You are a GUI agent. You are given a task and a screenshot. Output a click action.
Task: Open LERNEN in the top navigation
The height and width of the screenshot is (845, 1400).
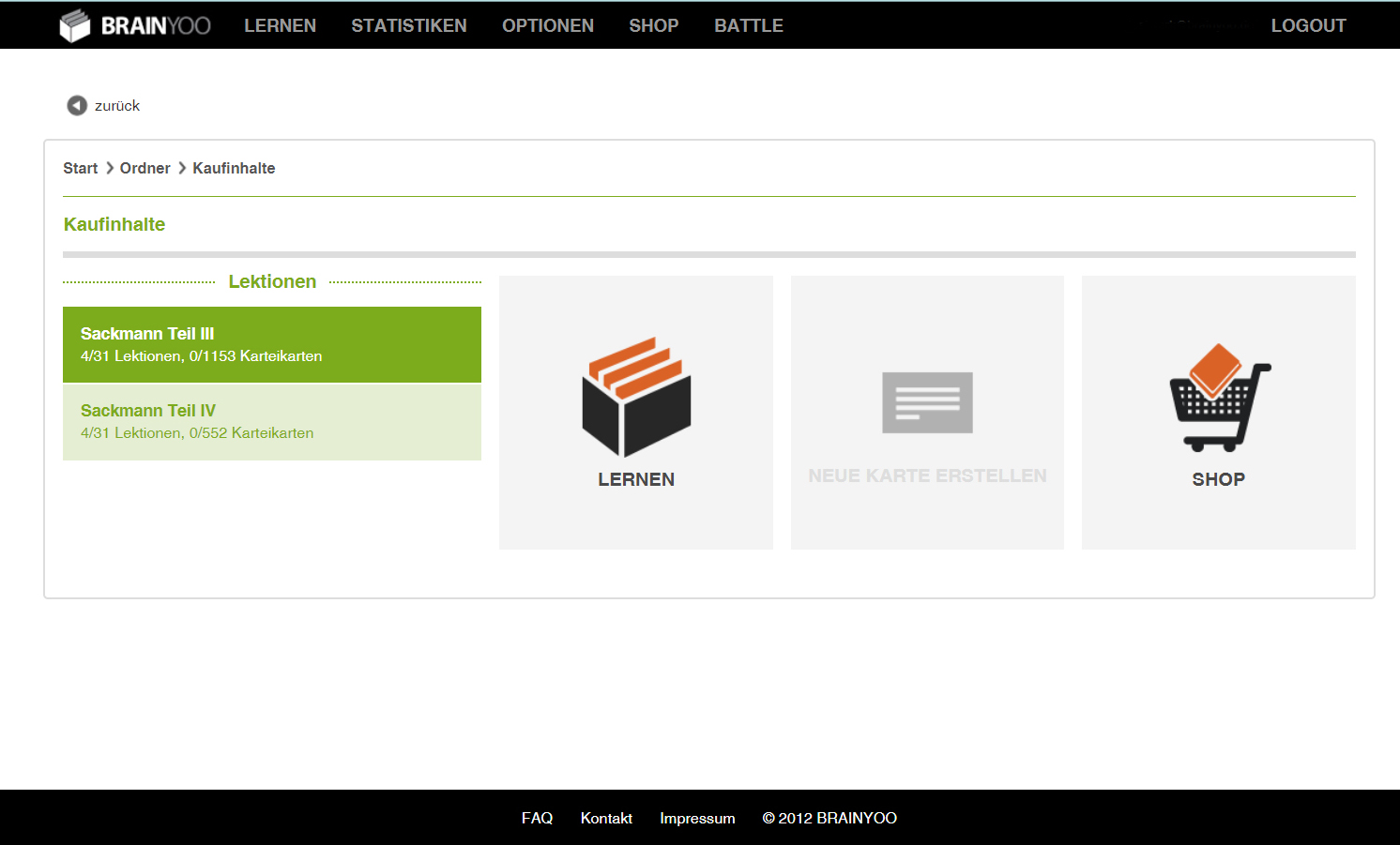point(280,25)
